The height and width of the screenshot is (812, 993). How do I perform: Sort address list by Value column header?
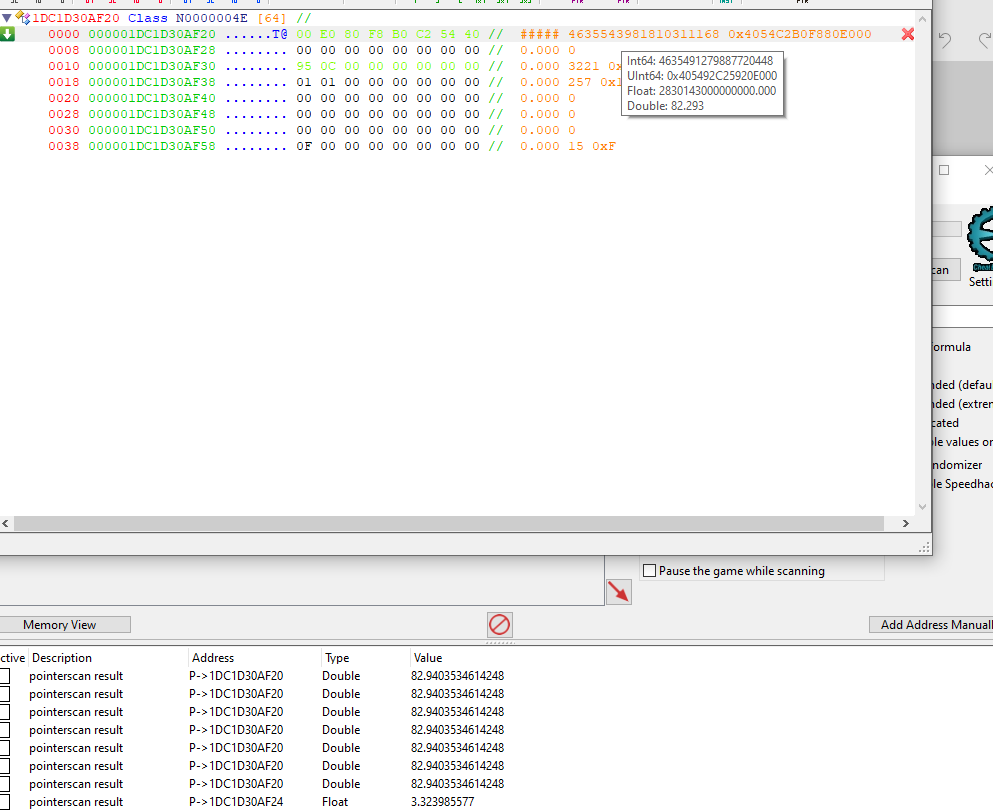[427, 658]
